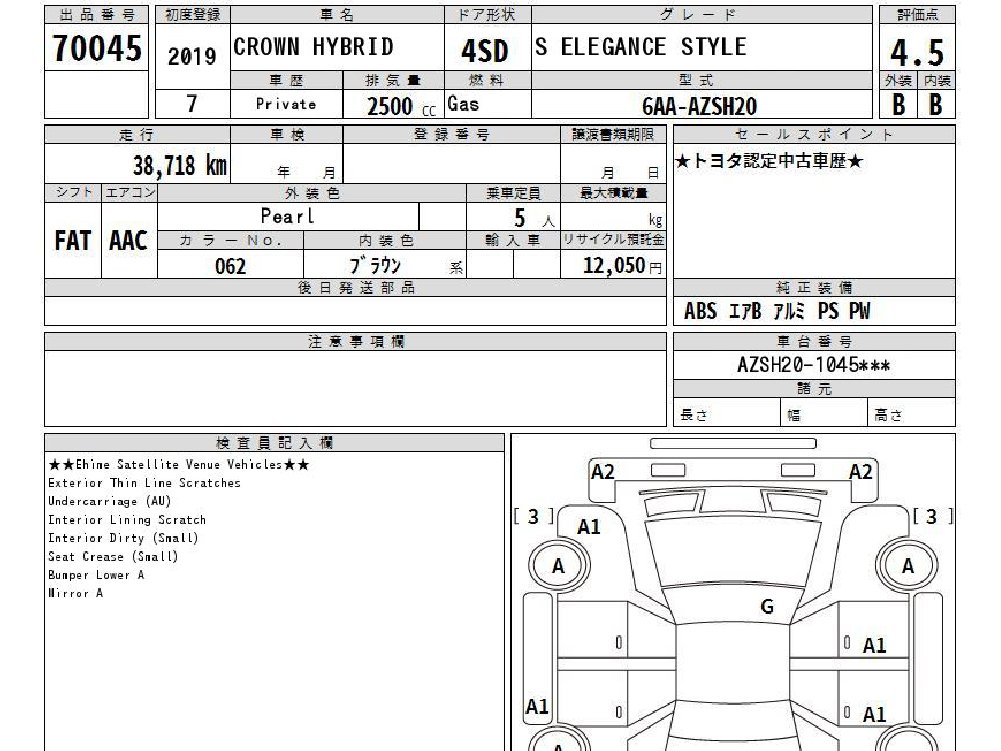Click equipment line ABS エアB アルミ PS PW
This screenshot has width=1001, height=751.
point(777,311)
